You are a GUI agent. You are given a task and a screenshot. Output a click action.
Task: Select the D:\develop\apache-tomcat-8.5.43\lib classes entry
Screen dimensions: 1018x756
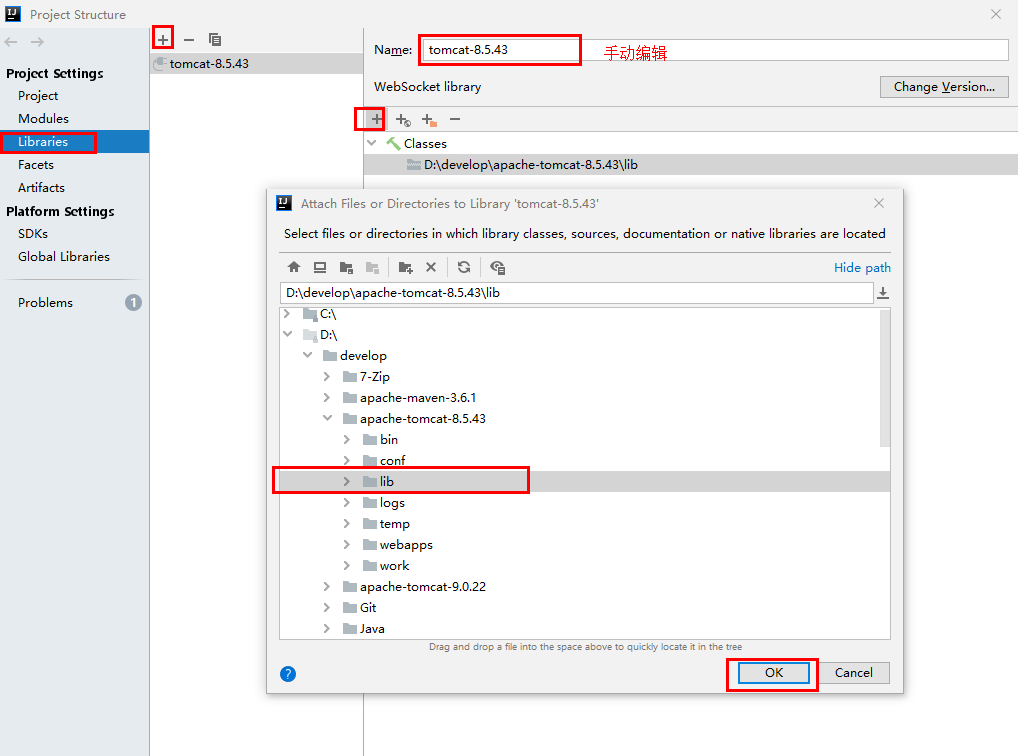tap(691, 165)
